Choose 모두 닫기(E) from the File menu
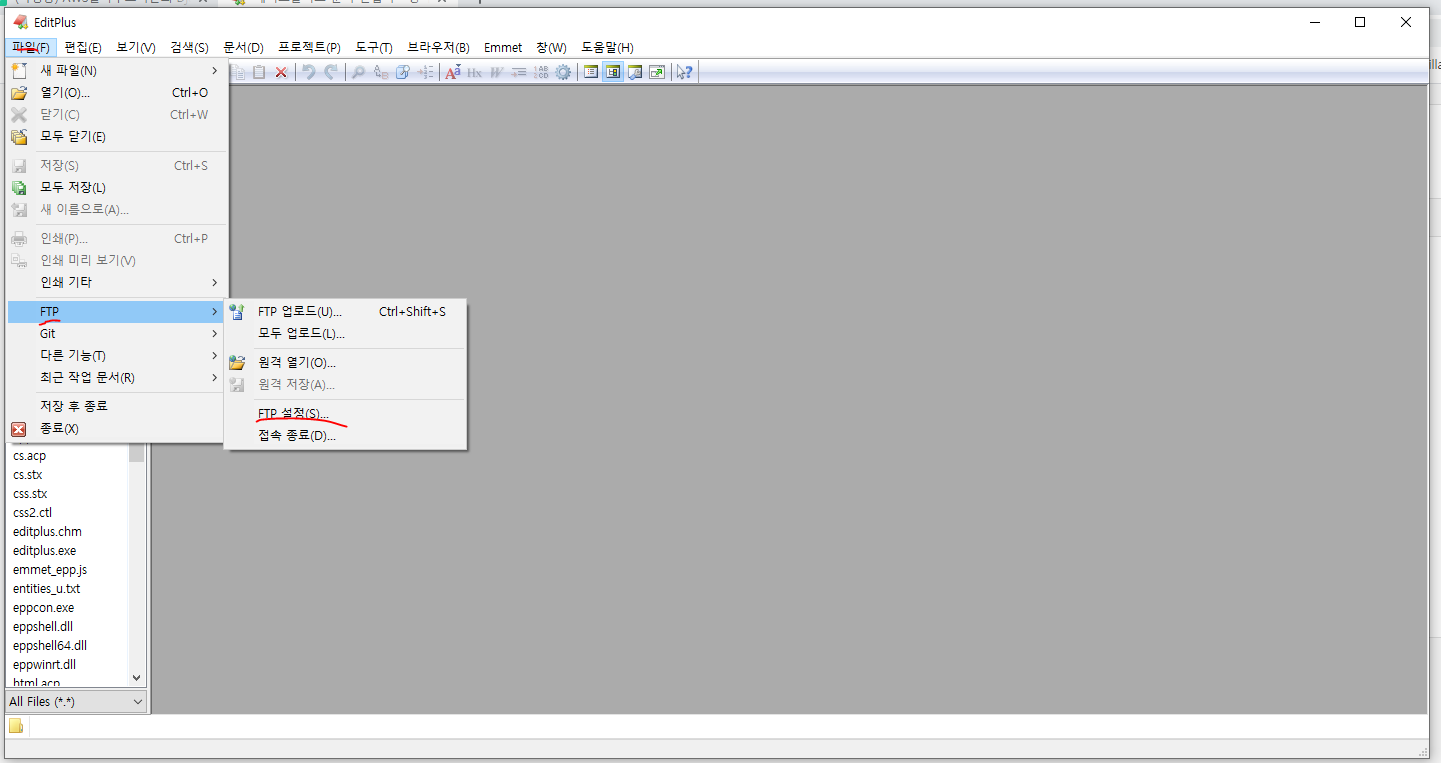Image resolution: width=1441 pixels, height=763 pixels. [115, 136]
